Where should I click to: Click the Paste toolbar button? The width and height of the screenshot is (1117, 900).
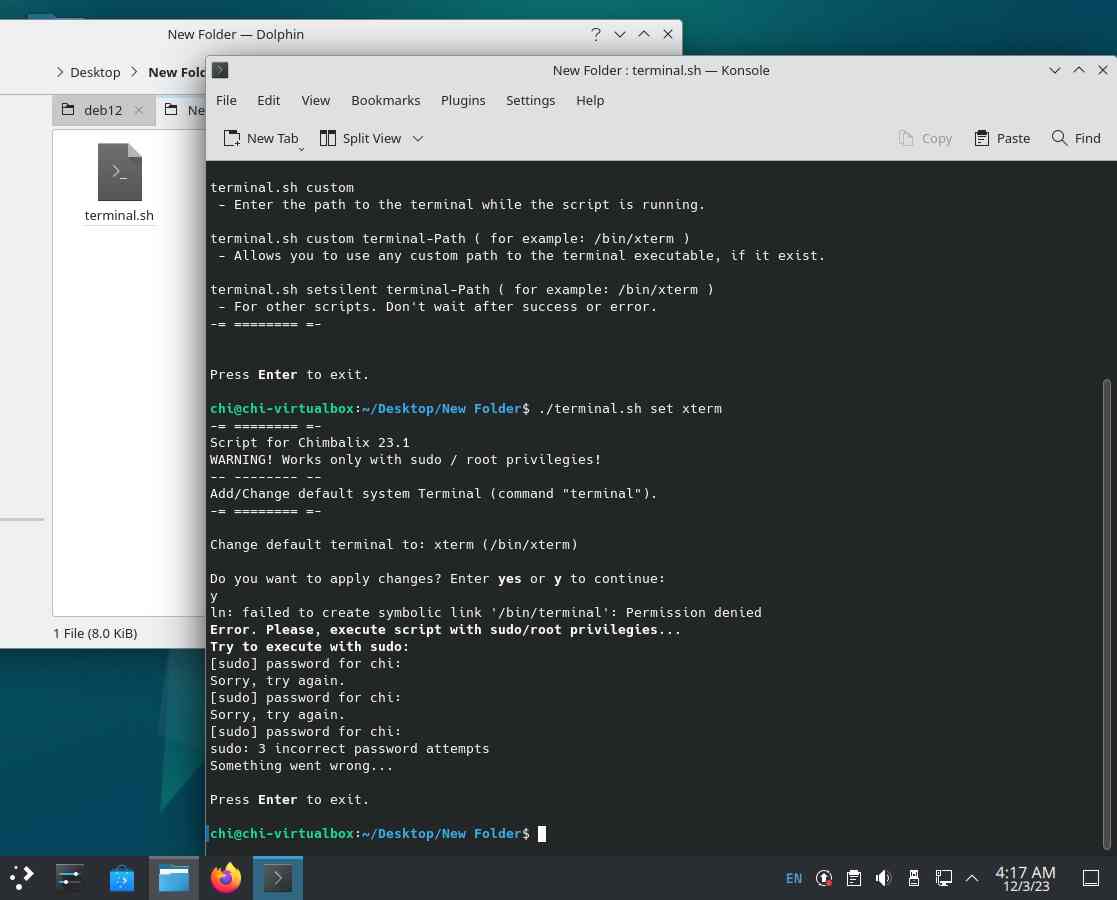(x=1002, y=138)
